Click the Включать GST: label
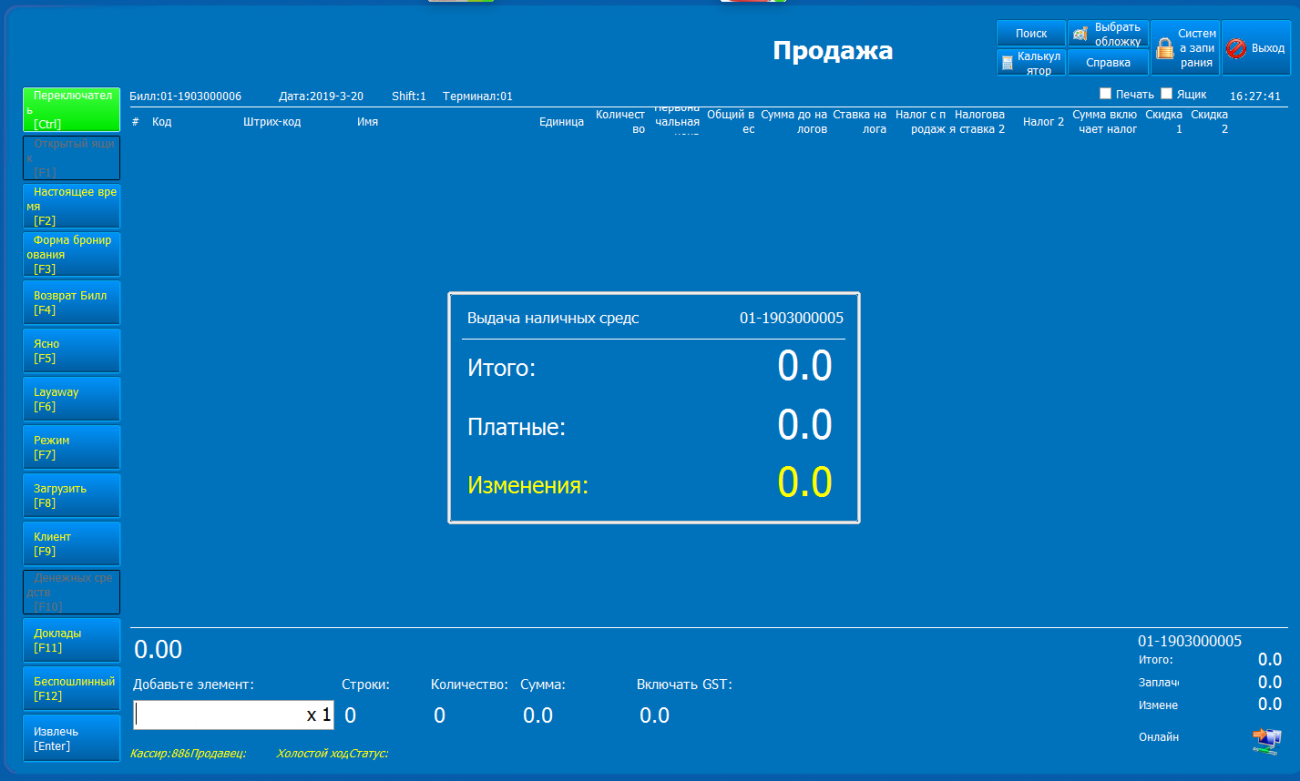The height and width of the screenshot is (781, 1300). coord(685,685)
